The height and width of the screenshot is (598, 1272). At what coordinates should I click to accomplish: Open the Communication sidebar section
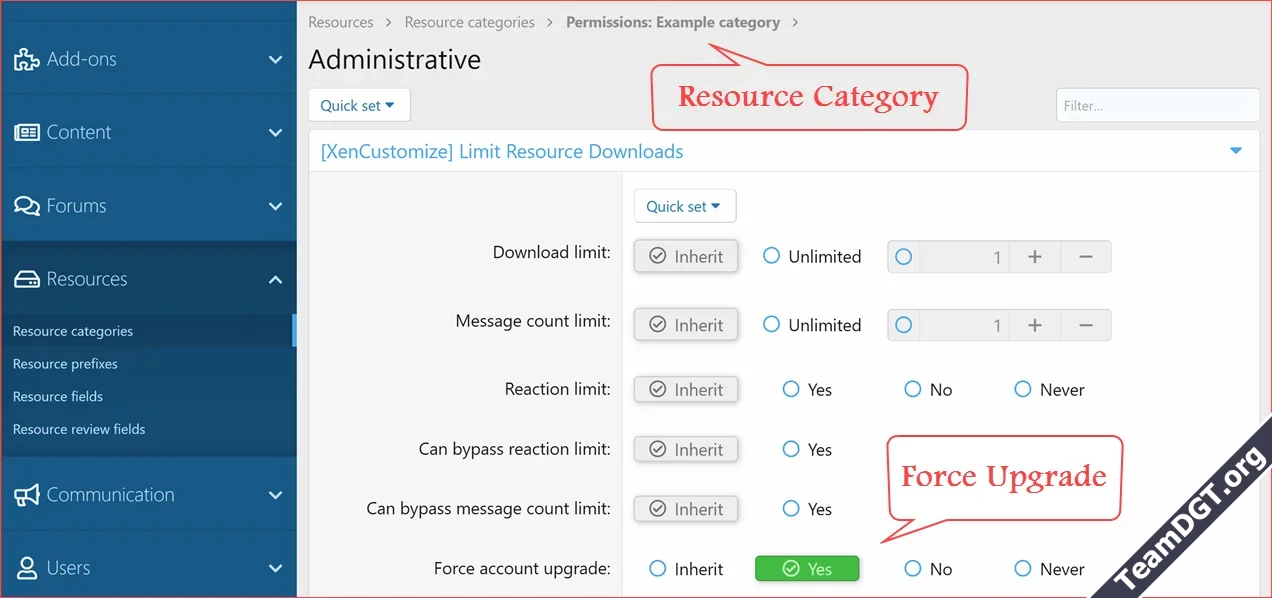coord(148,495)
